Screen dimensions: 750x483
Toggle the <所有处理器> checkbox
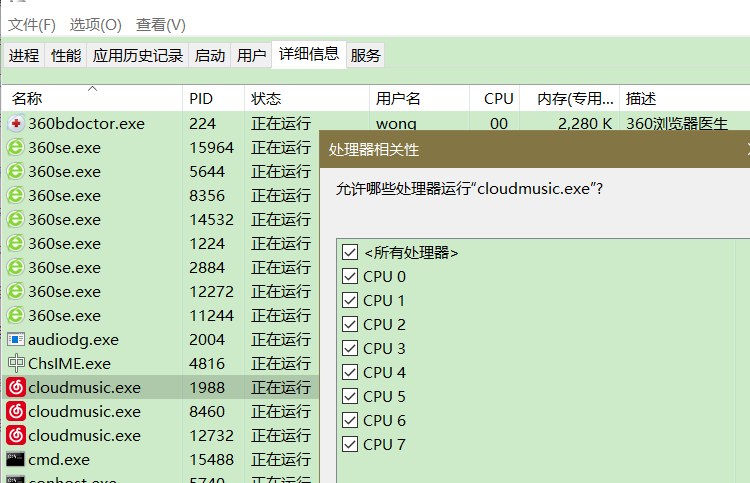click(350, 252)
